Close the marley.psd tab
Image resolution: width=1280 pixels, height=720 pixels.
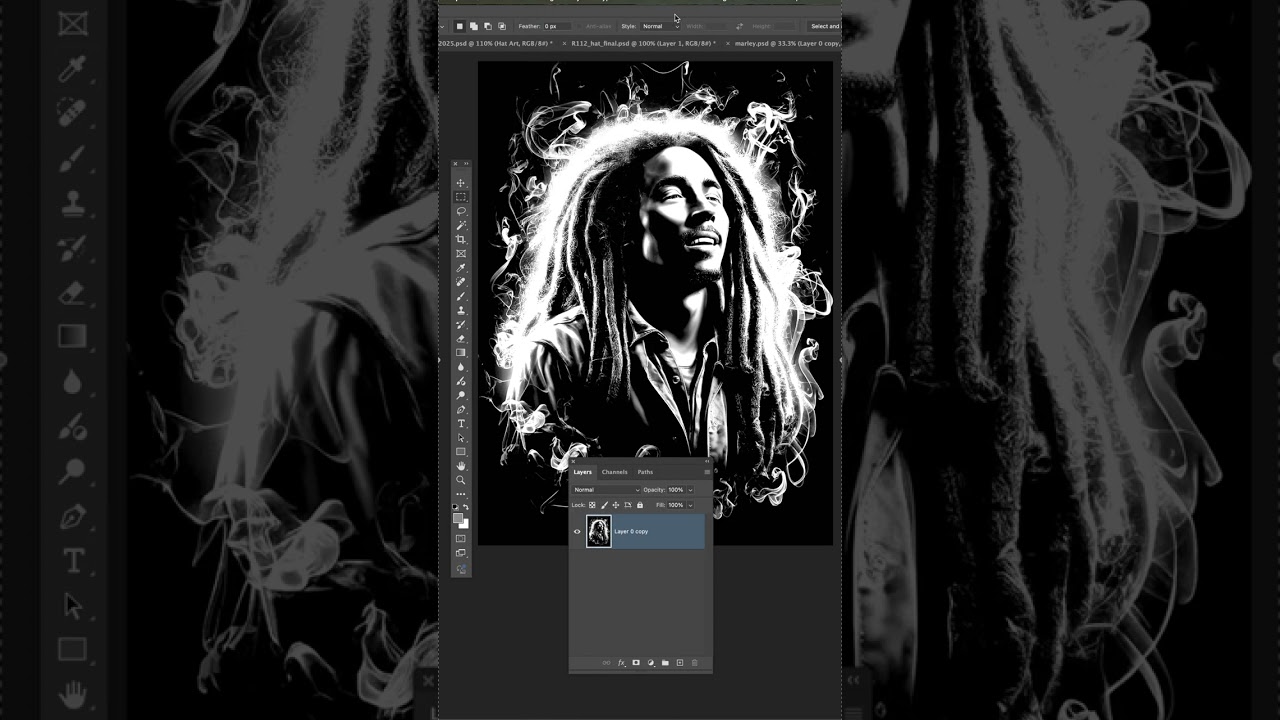pyautogui.click(x=728, y=44)
